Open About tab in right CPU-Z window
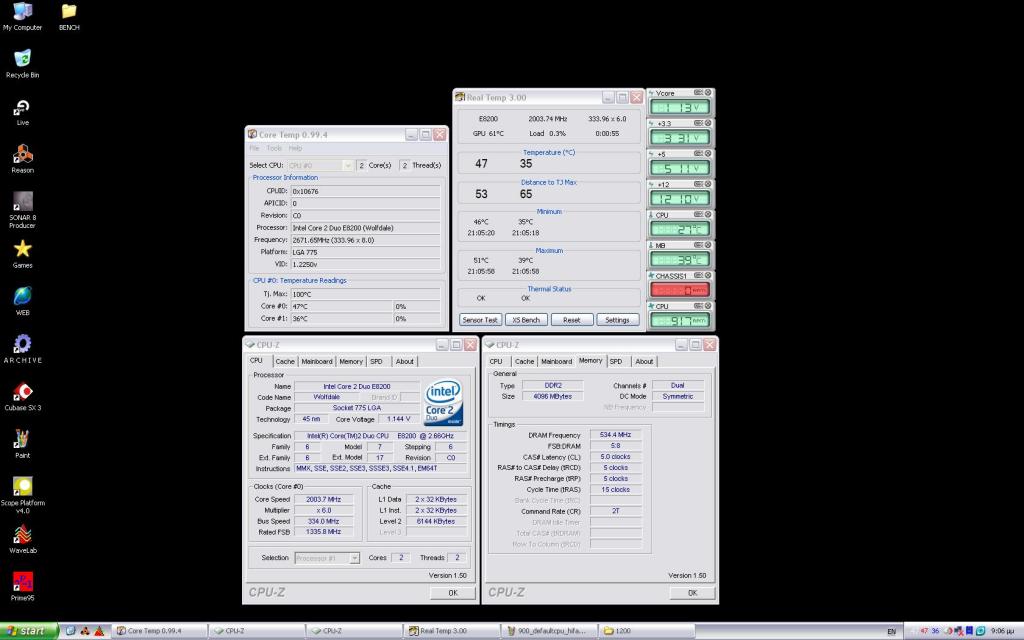1024x640 pixels. 644,361
